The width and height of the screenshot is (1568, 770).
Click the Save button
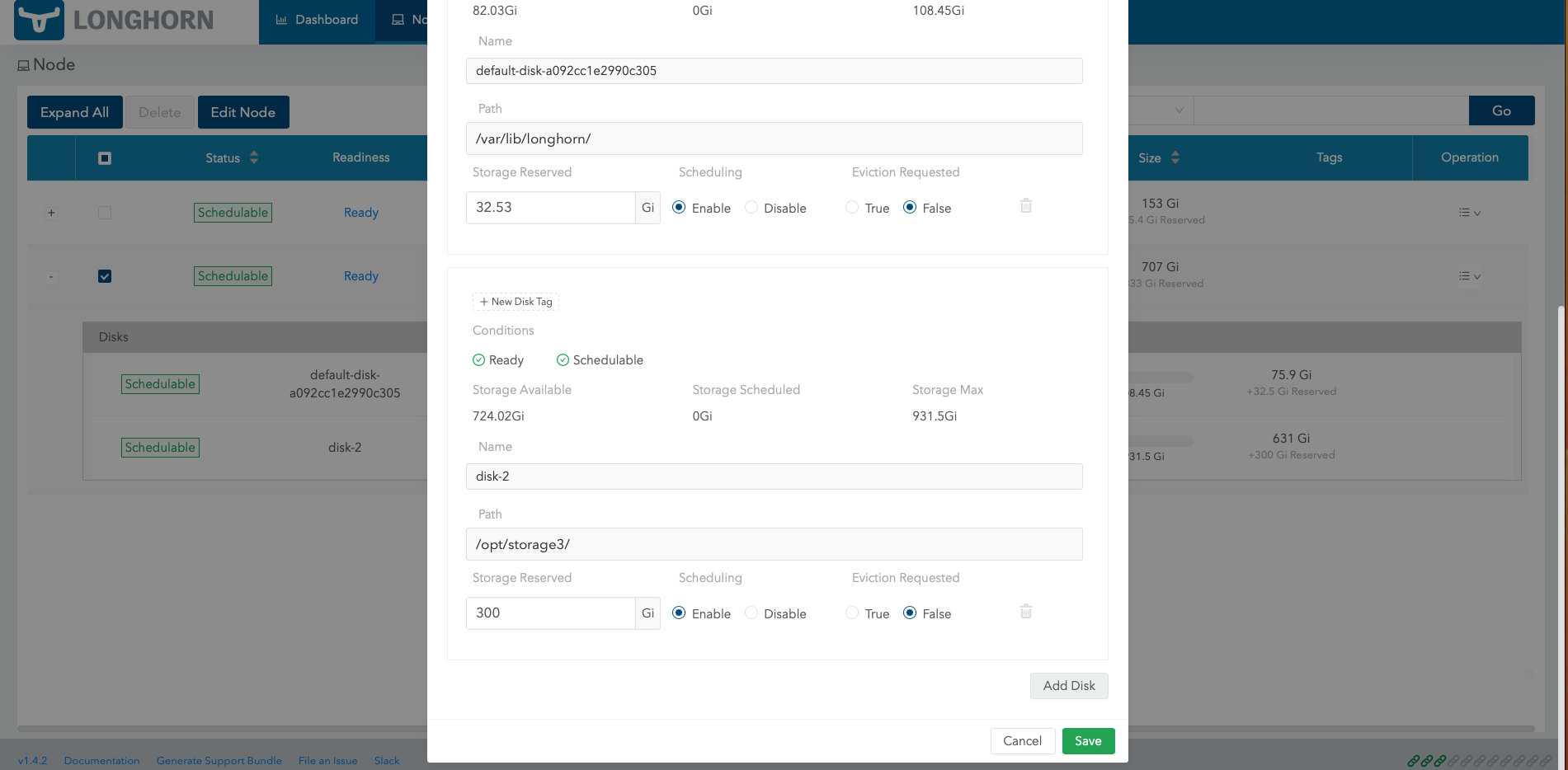(1088, 741)
